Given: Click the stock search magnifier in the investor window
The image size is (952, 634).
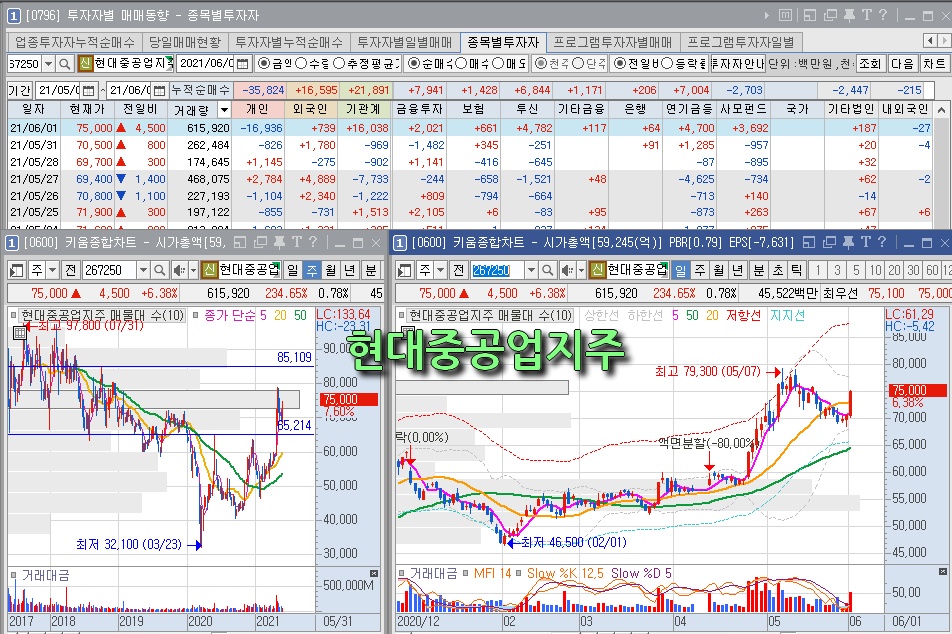Looking at the screenshot, I should point(64,64).
